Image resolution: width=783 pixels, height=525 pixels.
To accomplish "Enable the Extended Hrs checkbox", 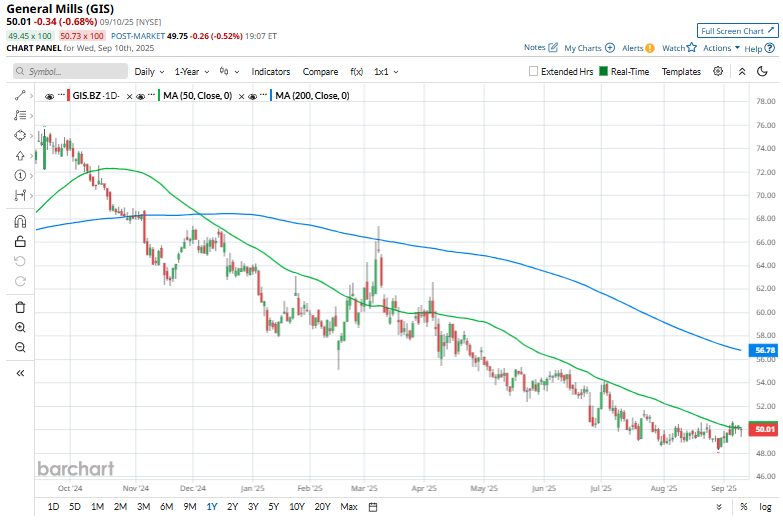I will pos(533,71).
